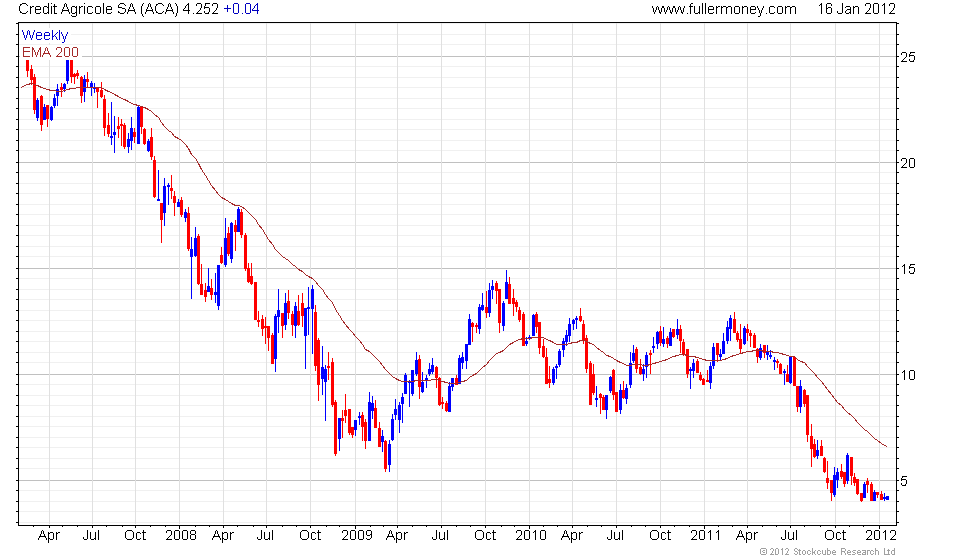Image resolution: width=980 pixels, height=560 pixels.
Task: Click the Apr label just after 2009
Action: [396, 536]
